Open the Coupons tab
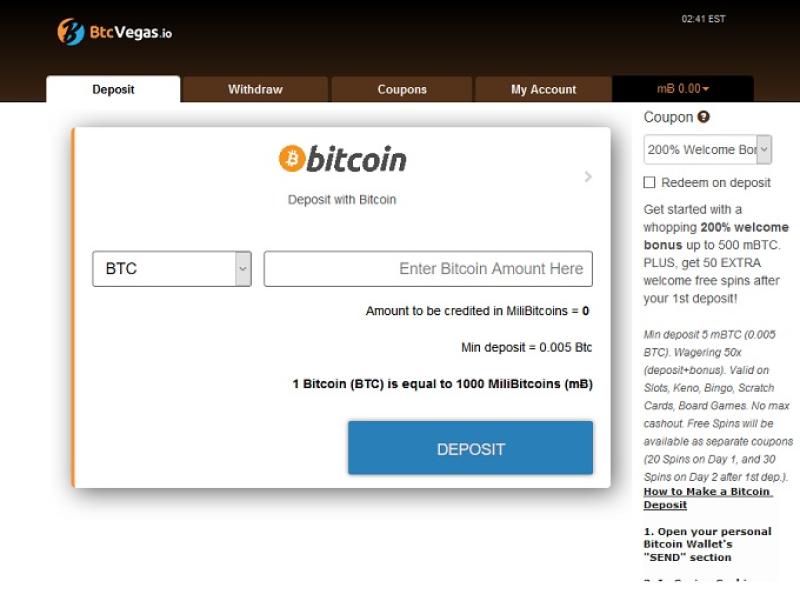This screenshot has height=601, width=800. [x=402, y=89]
